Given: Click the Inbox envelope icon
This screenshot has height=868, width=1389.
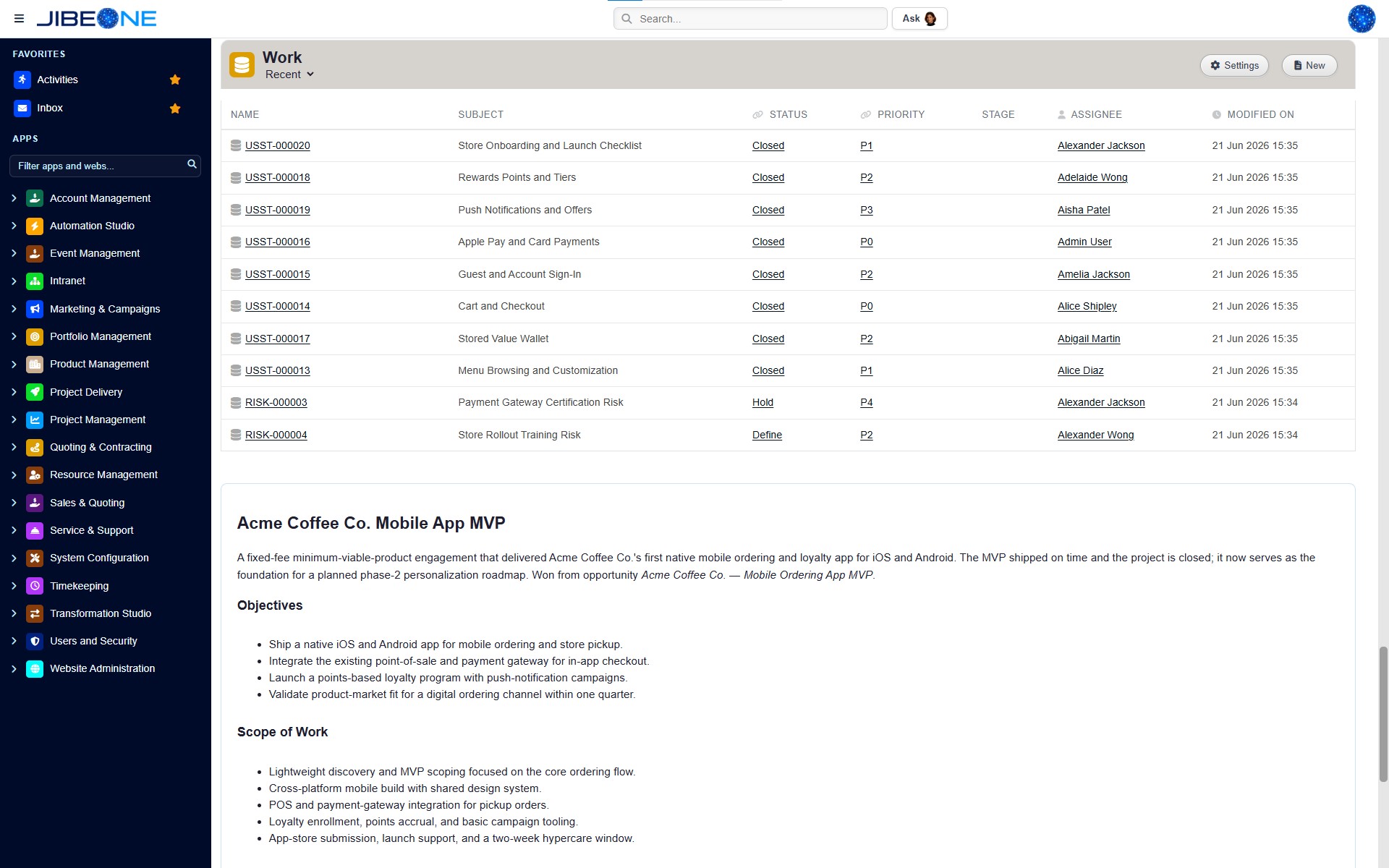Looking at the screenshot, I should 22,109.
